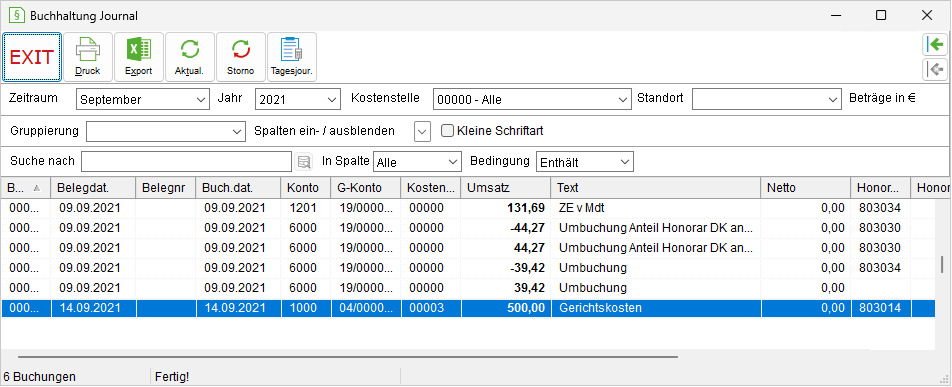Viewport: 952px width, 387px height.
Task: Click the red EXIT button
Action: pyautogui.click(x=32, y=57)
